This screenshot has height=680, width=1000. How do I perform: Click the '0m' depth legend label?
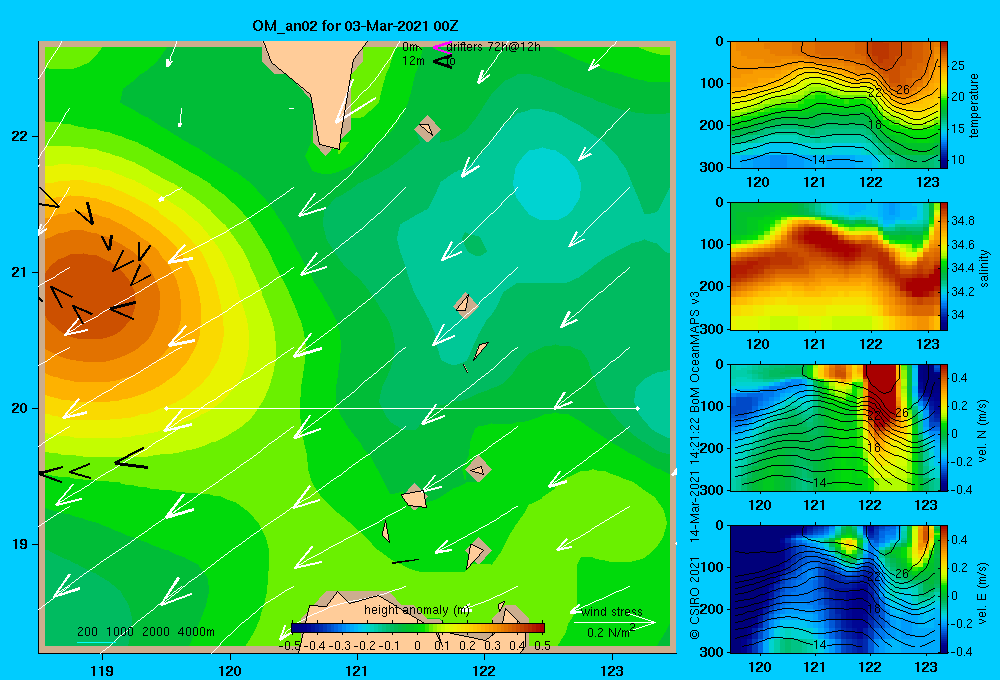[410, 47]
